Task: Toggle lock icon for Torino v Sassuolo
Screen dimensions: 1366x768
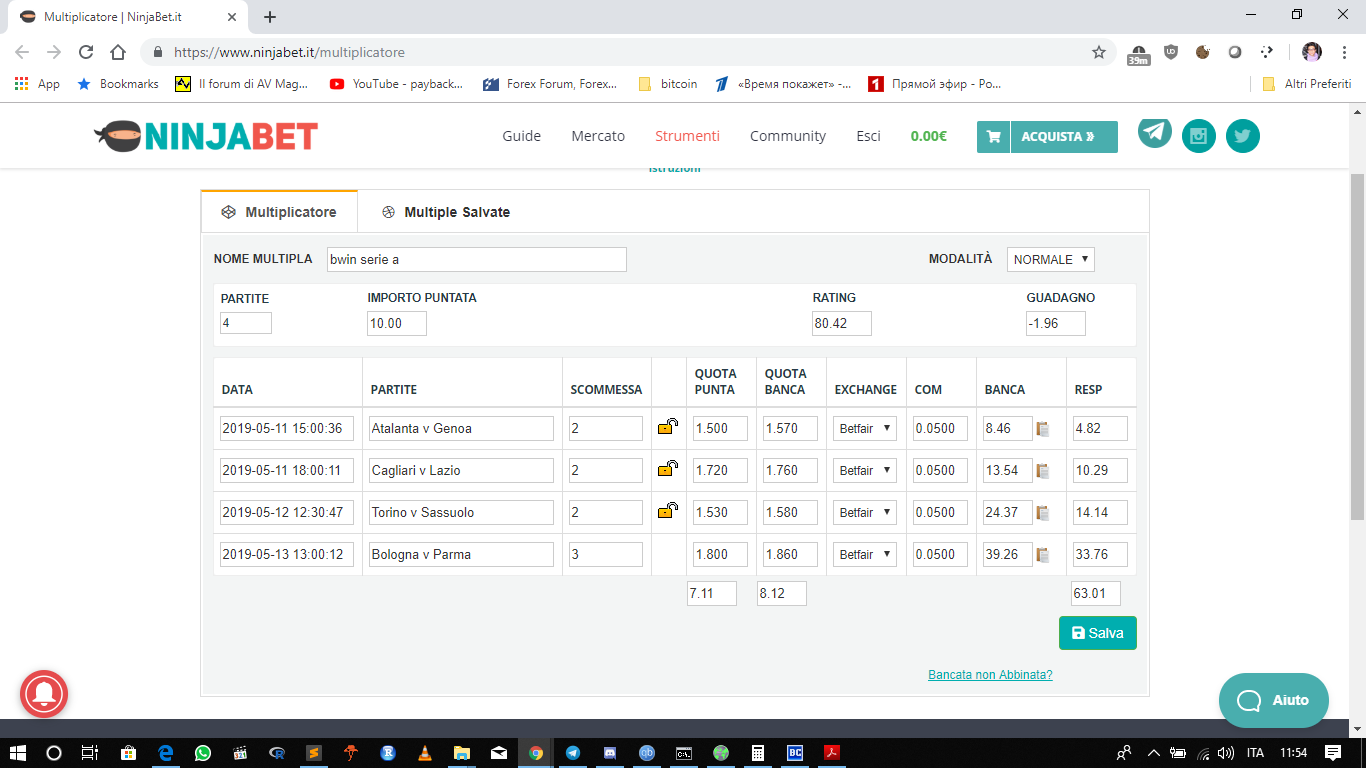Action: [x=667, y=511]
